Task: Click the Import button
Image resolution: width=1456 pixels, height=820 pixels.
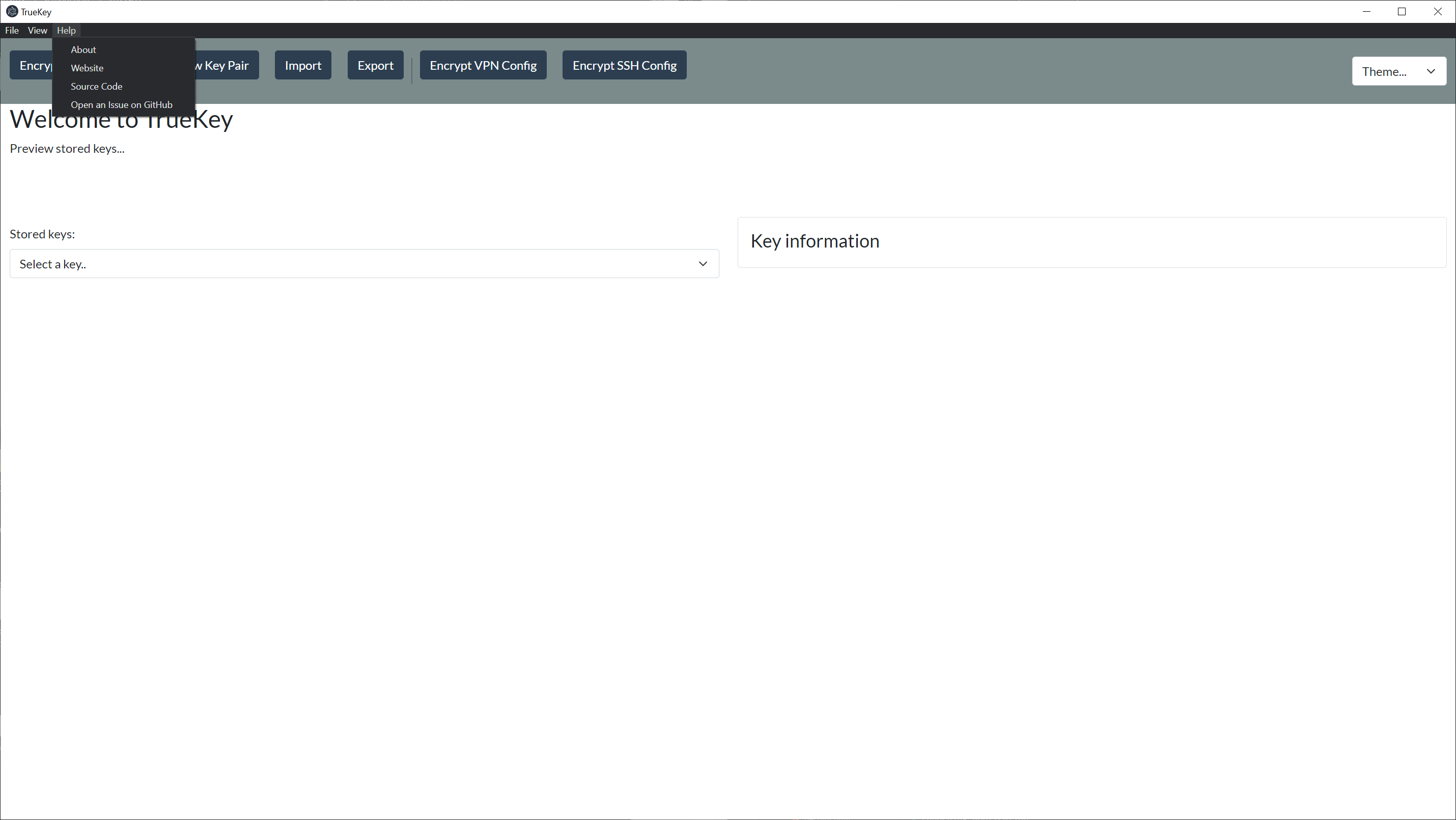Action: point(302,65)
